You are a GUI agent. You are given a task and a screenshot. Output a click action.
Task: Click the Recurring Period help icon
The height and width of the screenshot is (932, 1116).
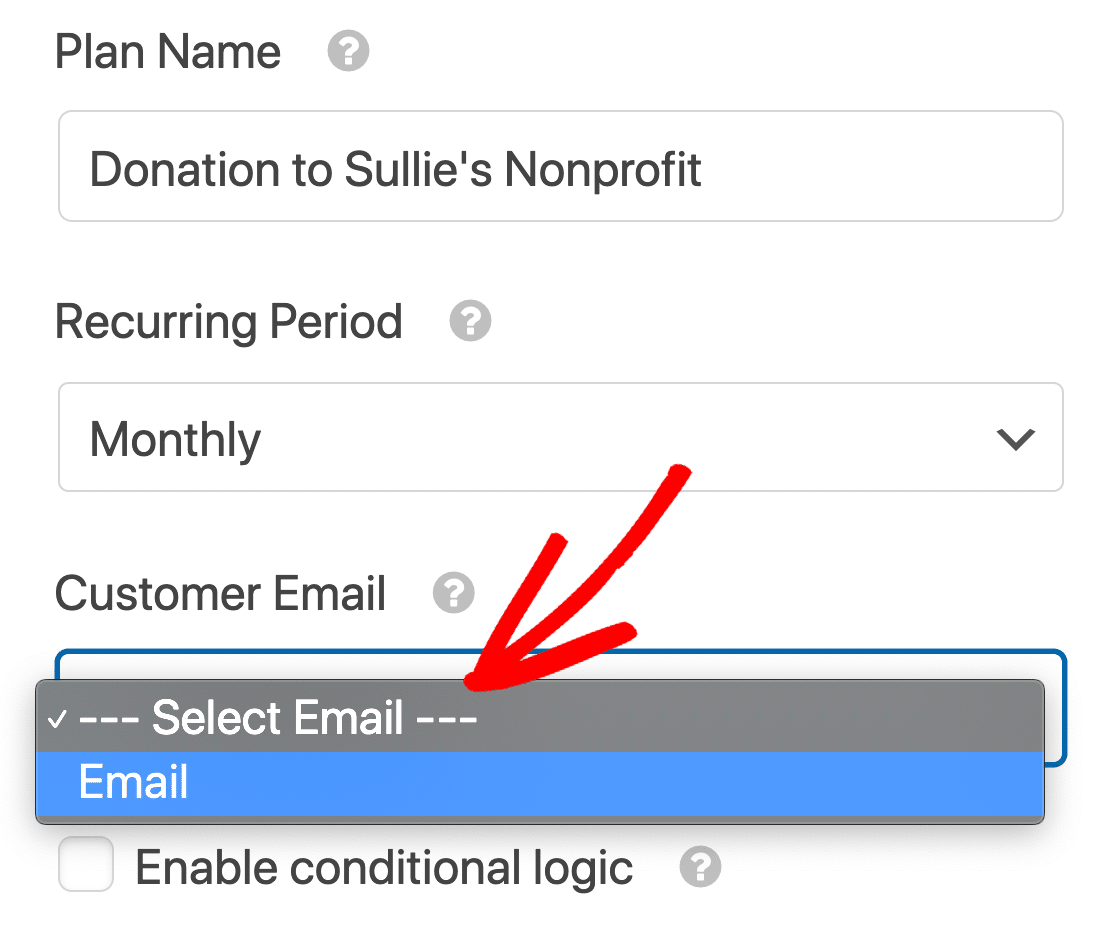coord(470,322)
